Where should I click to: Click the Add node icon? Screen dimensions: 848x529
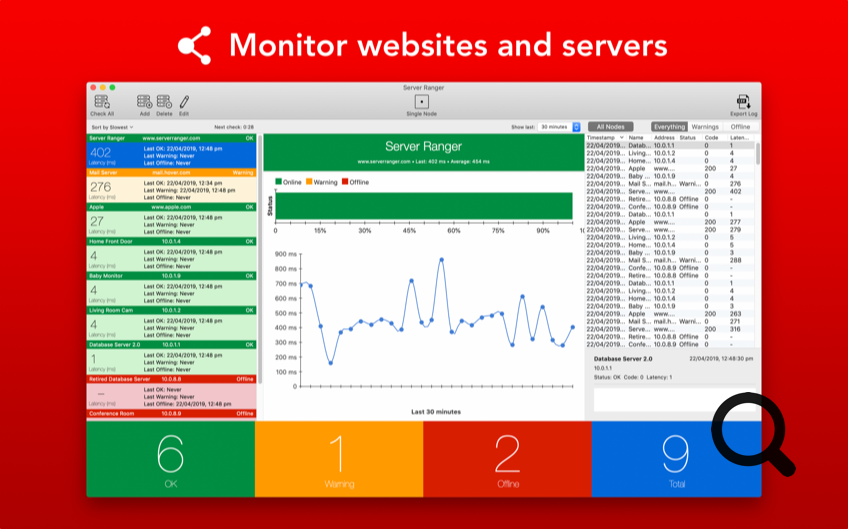coord(145,101)
